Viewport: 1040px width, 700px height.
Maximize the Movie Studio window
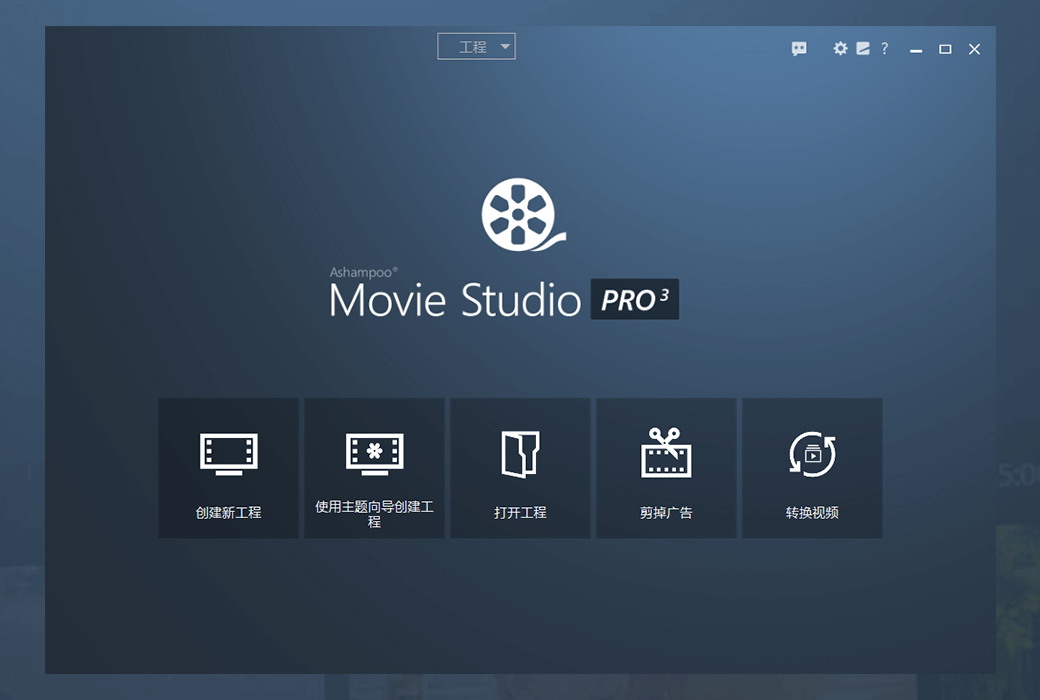click(945, 49)
